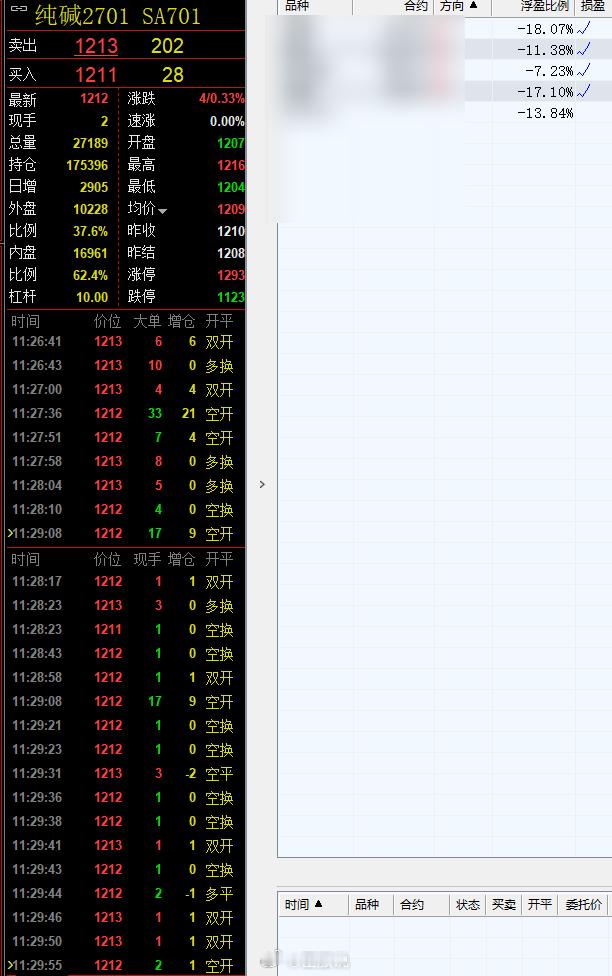
Task: Click the 大单 column header
Action: pos(147,321)
